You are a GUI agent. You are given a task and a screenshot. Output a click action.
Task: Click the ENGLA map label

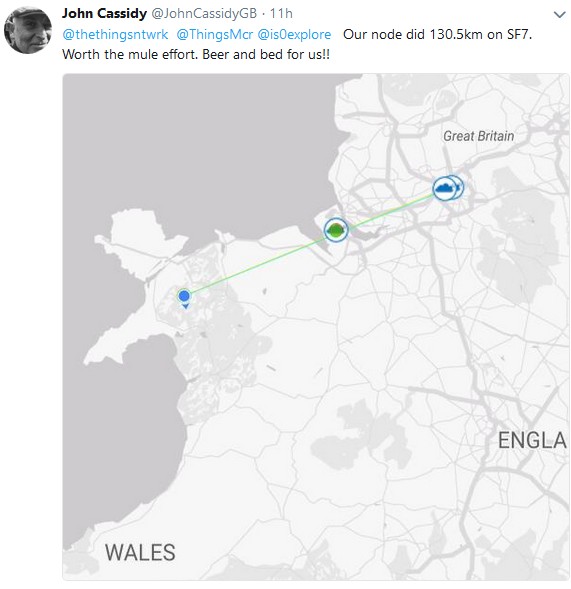point(532,440)
